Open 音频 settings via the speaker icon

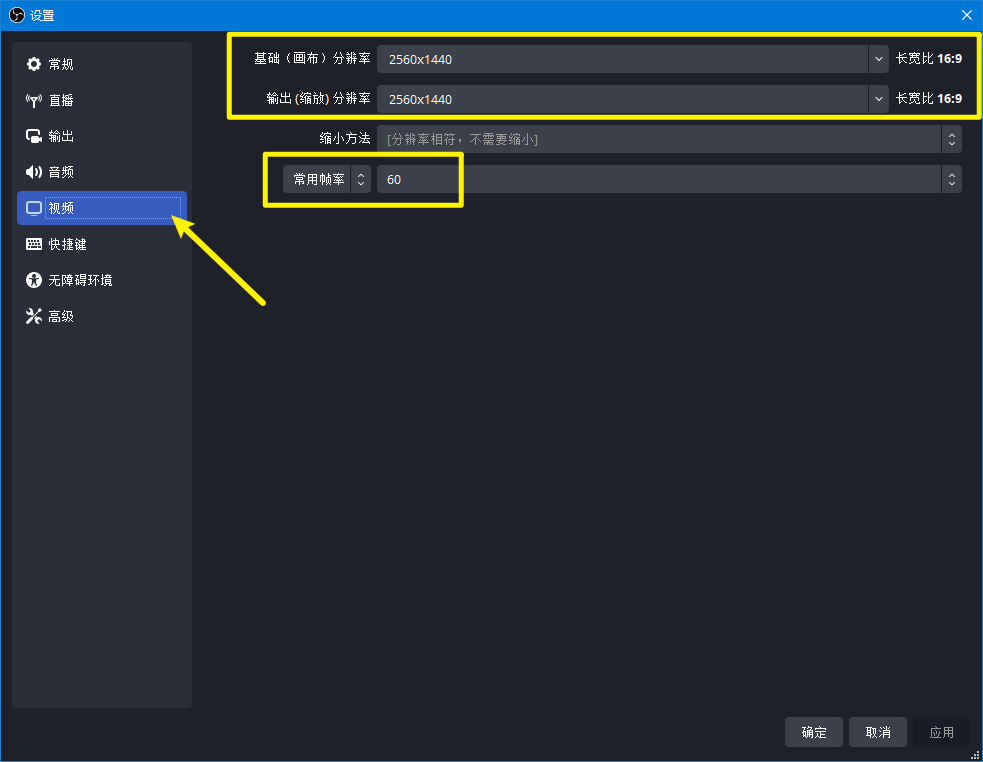pyautogui.click(x=34, y=172)
